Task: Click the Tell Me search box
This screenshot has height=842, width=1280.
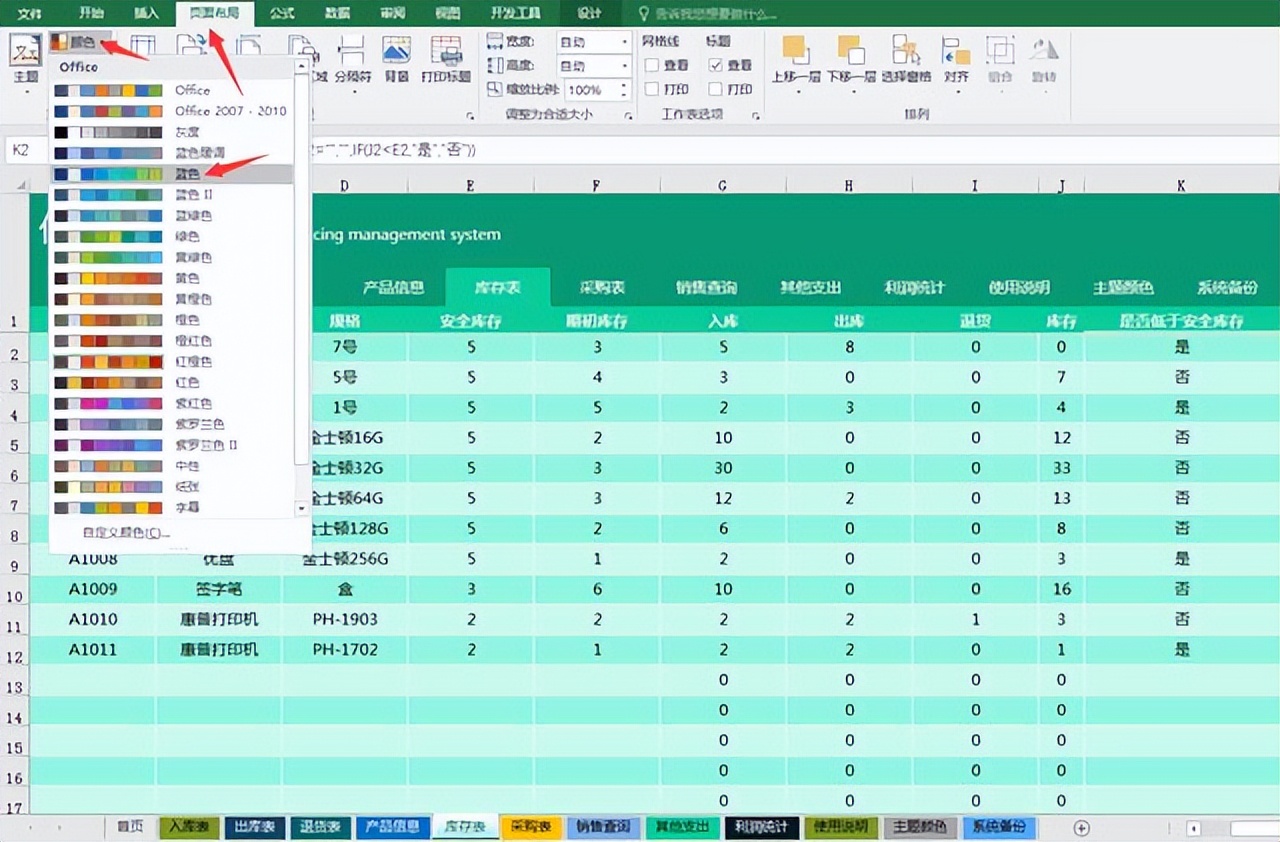Action: tap(717, 13)
